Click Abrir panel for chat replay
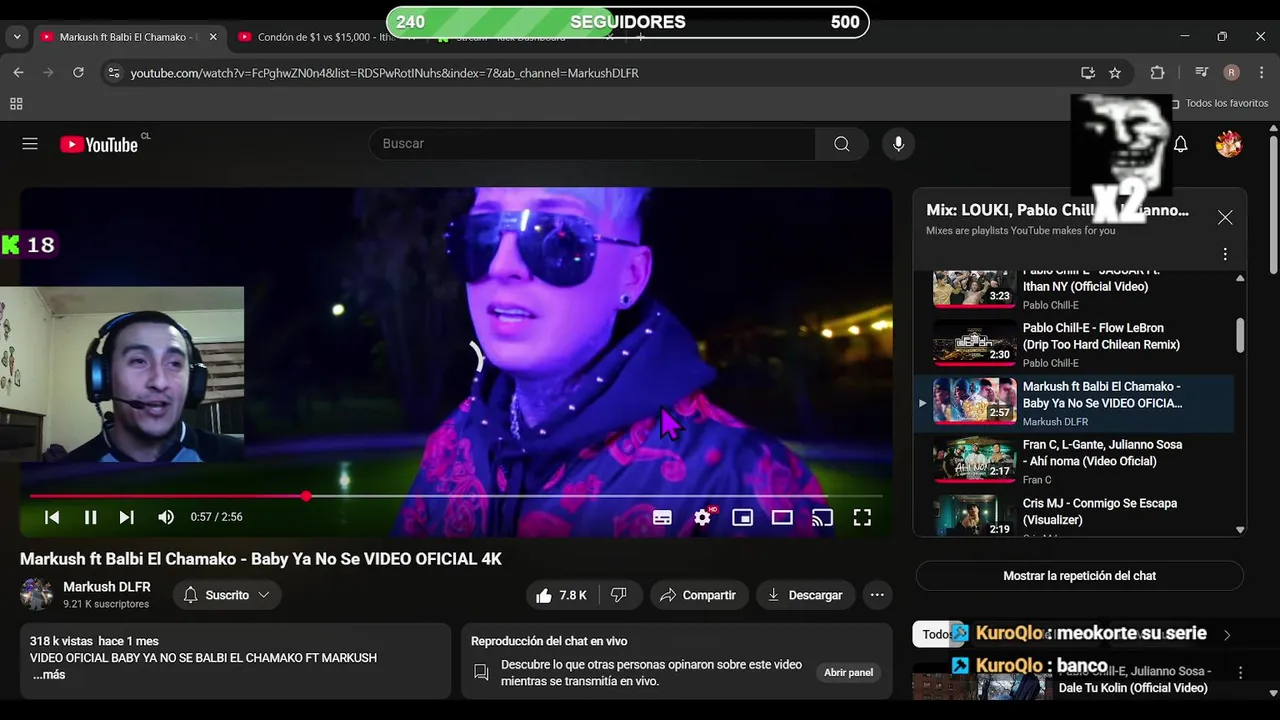This screenshot has width=1280, height=720. point(848,673)
